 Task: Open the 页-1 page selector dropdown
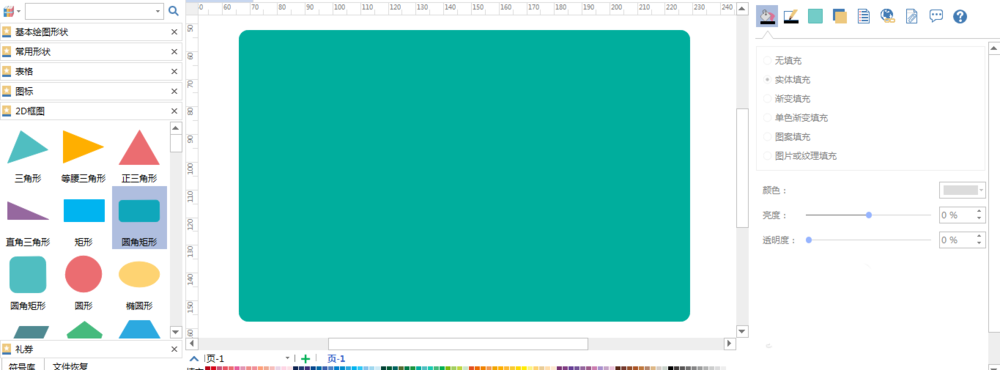pyautogui.click(x=287, y=359)
